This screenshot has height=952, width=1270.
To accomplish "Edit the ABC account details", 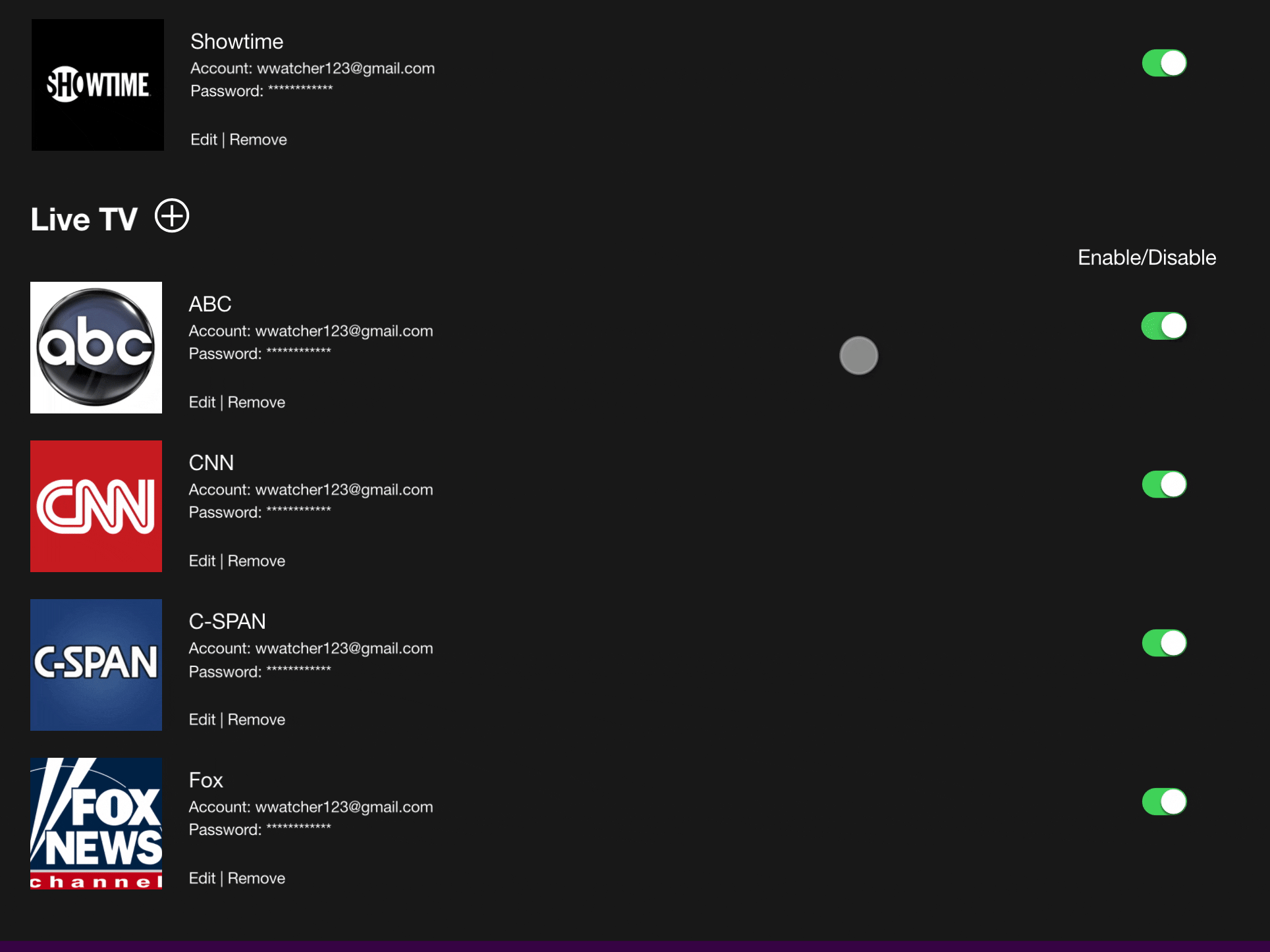I will point(202,402).
